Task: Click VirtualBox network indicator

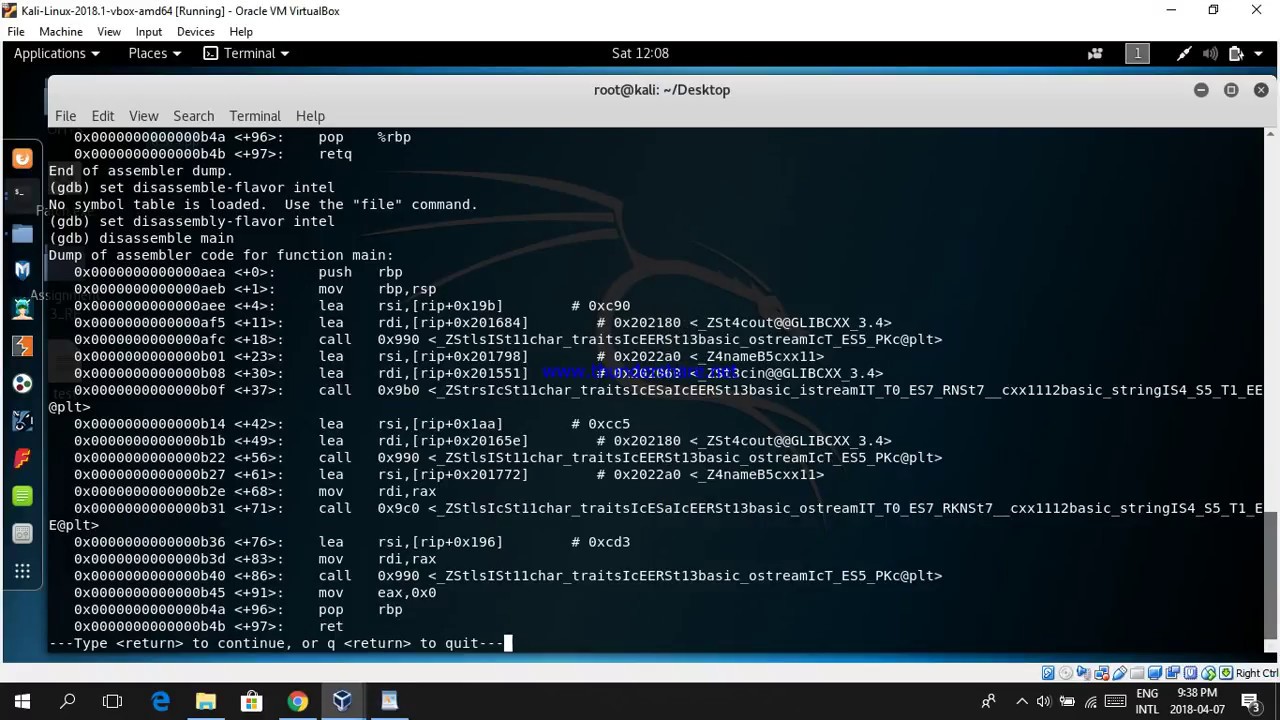Action: (1102, 673)
